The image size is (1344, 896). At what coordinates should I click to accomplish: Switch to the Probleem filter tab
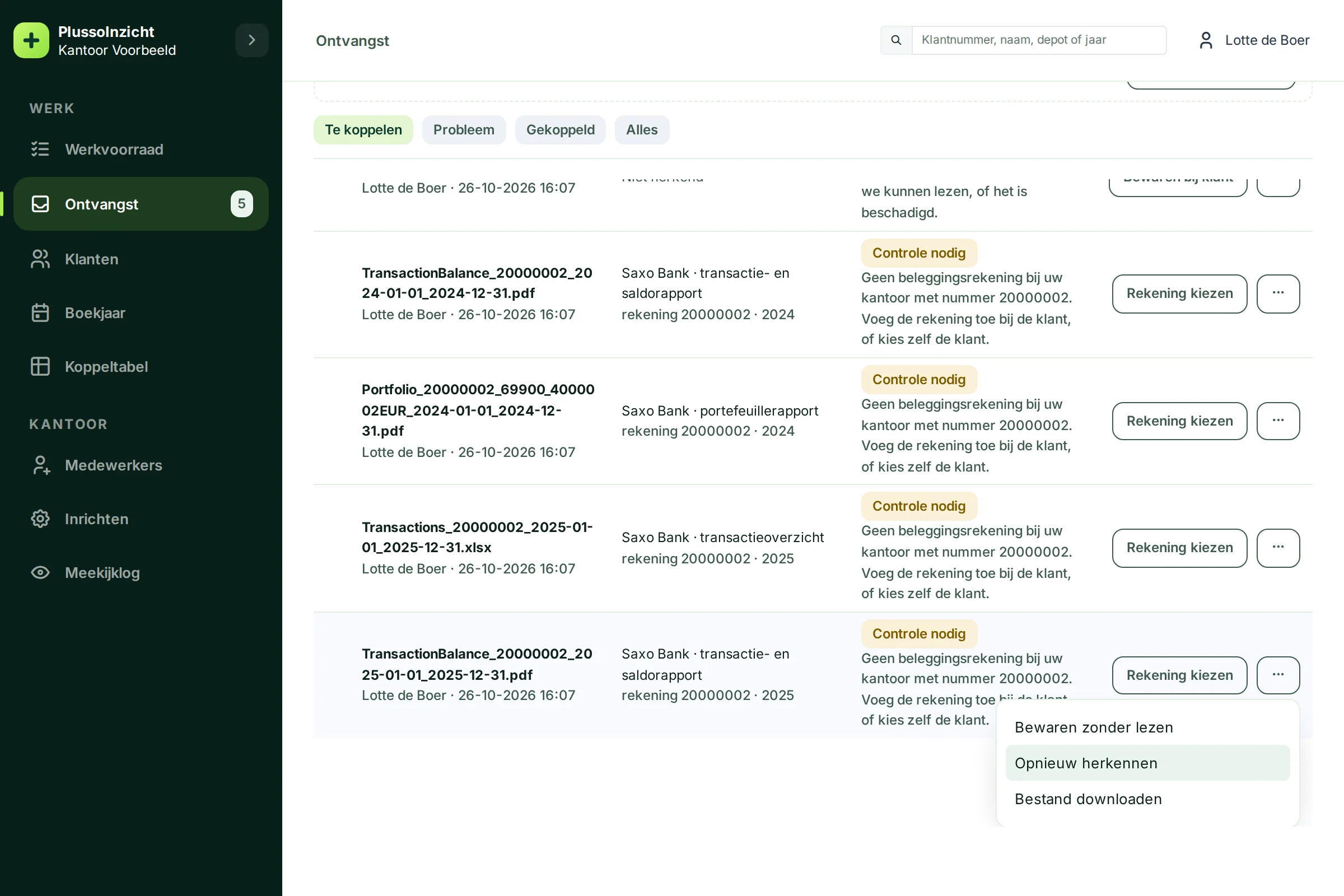464,130
